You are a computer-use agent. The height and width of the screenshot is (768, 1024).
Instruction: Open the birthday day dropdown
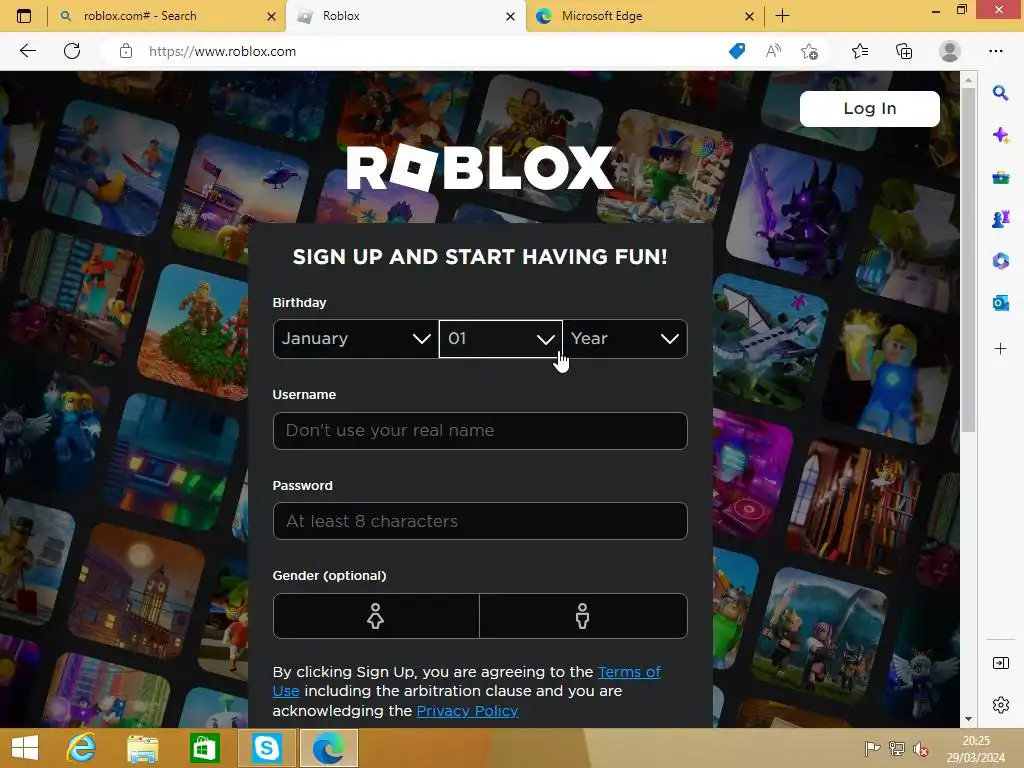[x=501, y=338]
